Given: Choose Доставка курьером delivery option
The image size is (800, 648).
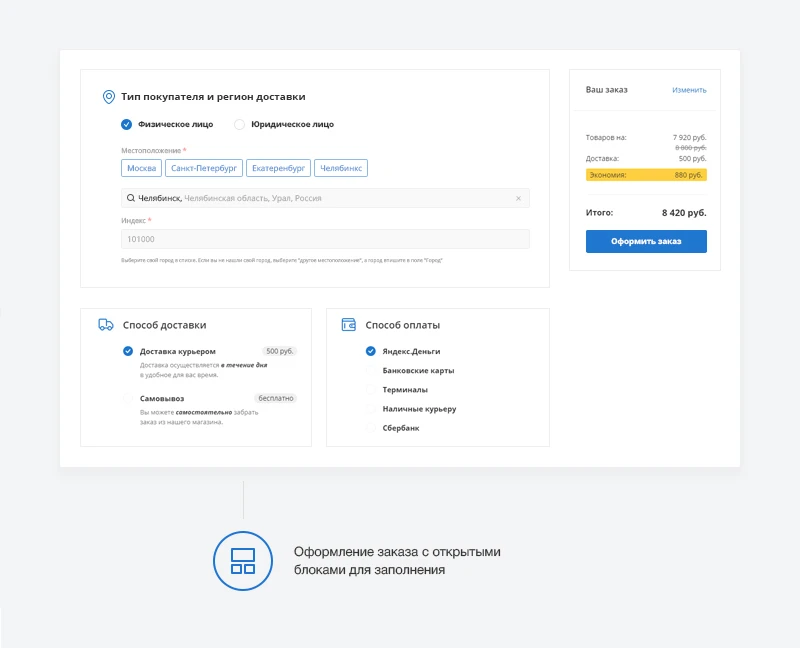Looking at the screenshot, I should pyautogui.click(x=128, y=351).
